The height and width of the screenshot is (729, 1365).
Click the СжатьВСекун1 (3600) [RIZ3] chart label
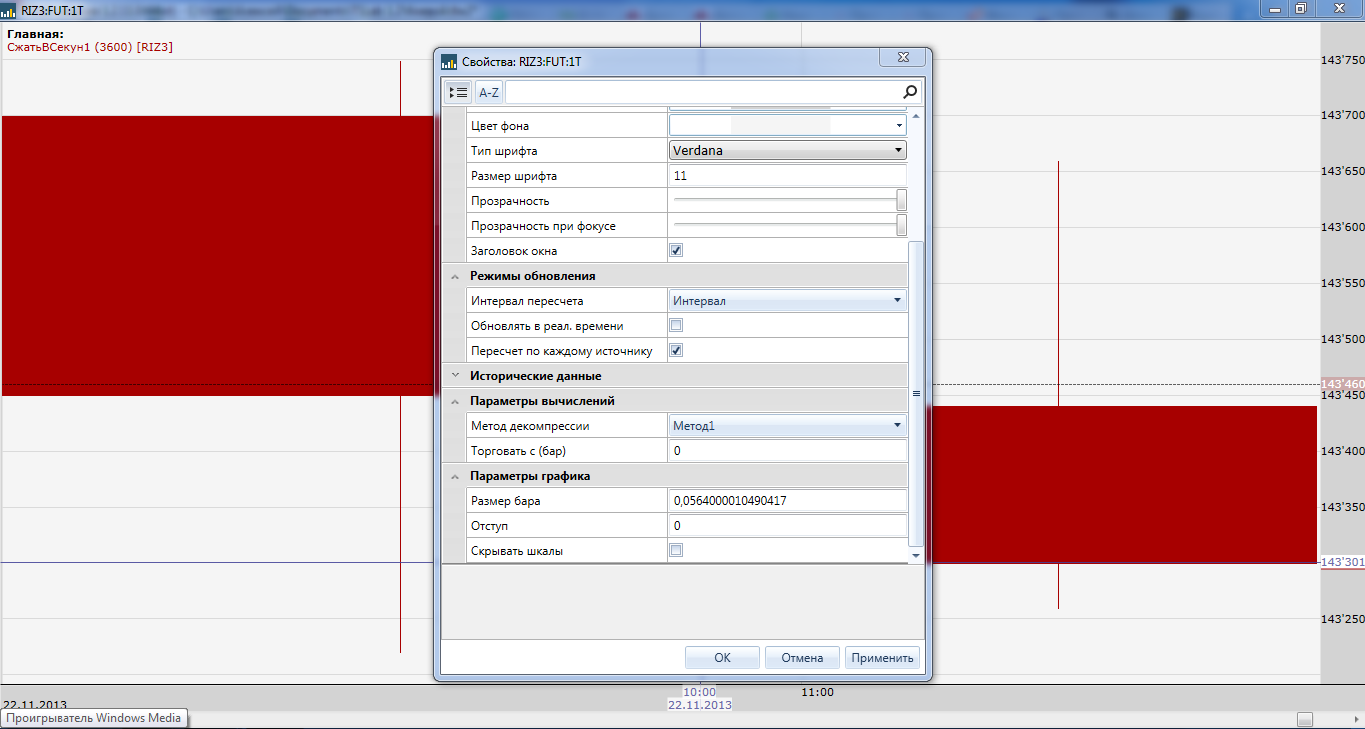click(90, 47)
